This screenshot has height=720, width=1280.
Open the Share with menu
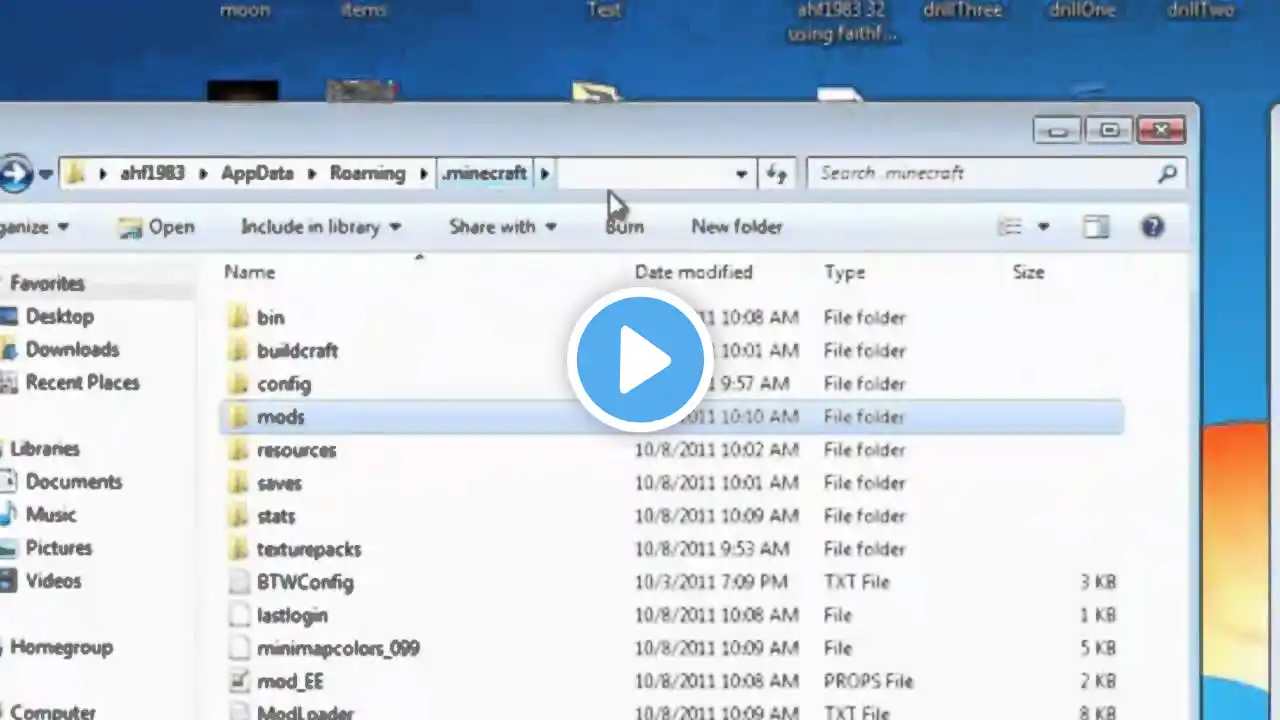503,227
